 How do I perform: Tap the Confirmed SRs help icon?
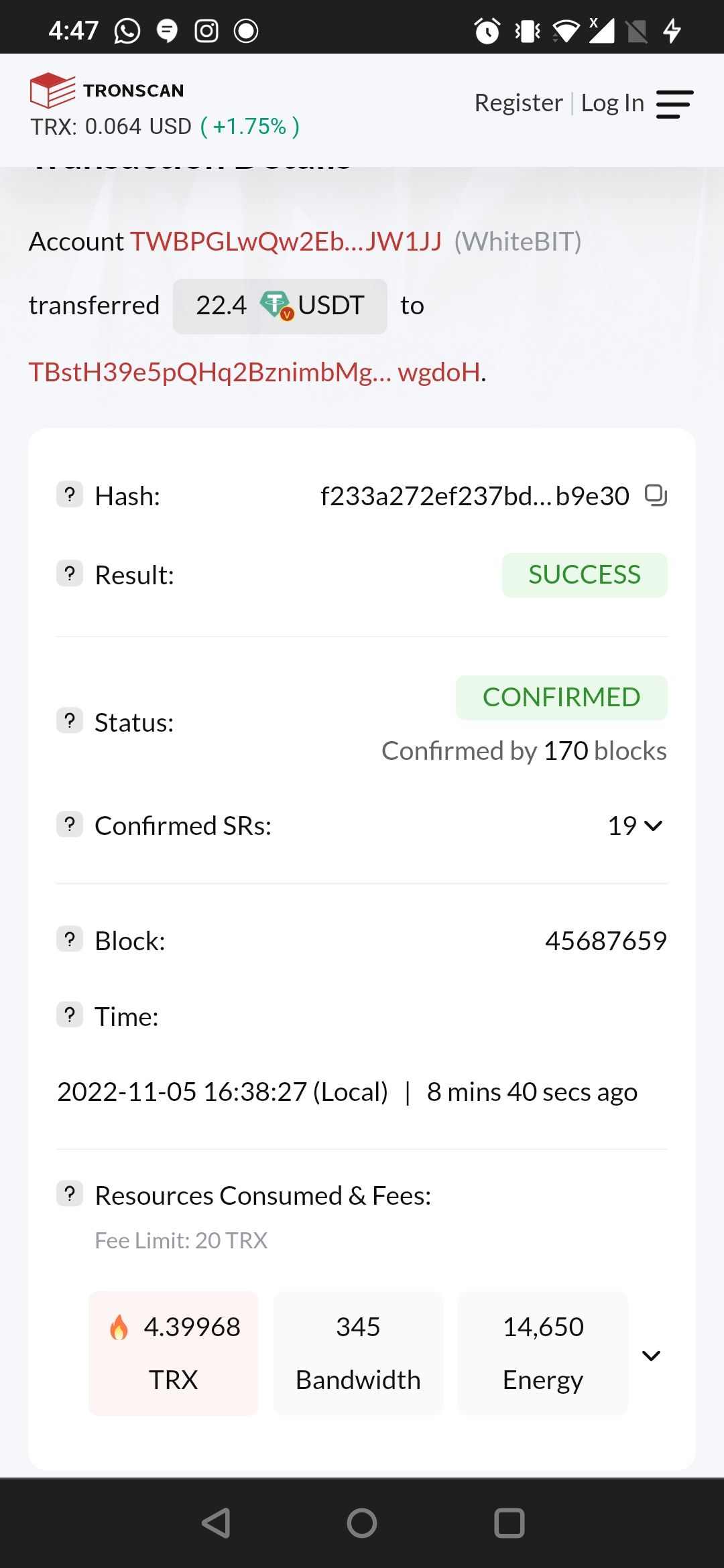coord(70,824)
